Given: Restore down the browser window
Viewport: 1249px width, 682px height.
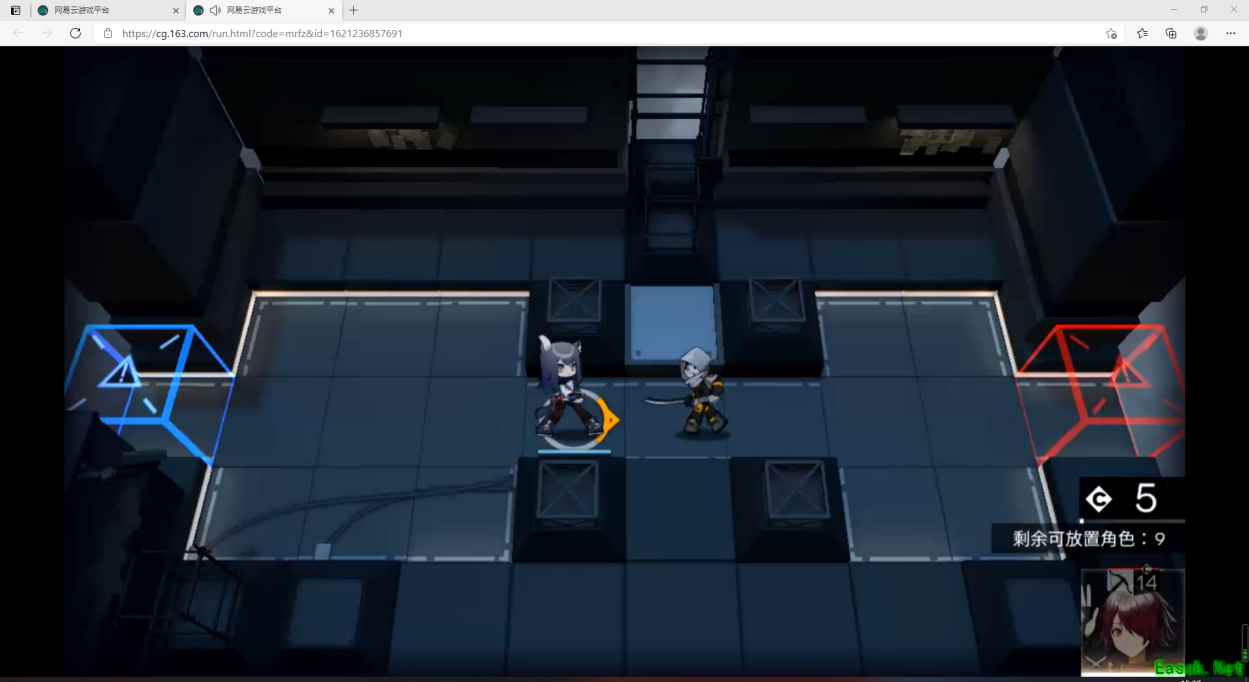Looking at the screenshot, I should coord(1204,10).
